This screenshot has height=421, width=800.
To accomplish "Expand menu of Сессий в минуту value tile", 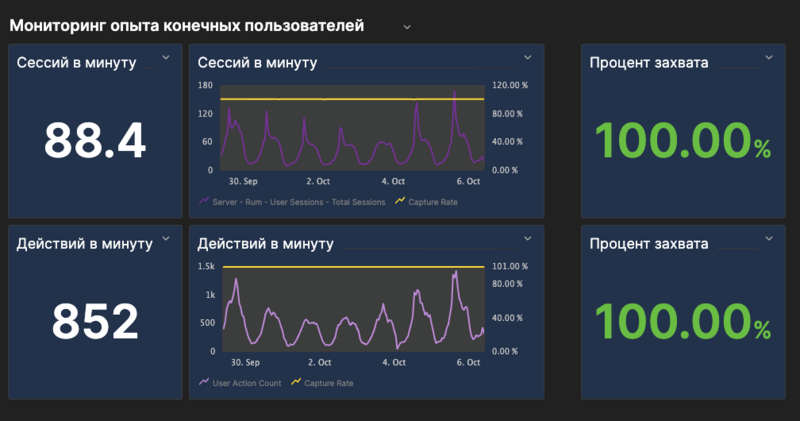I will [166, 59].
